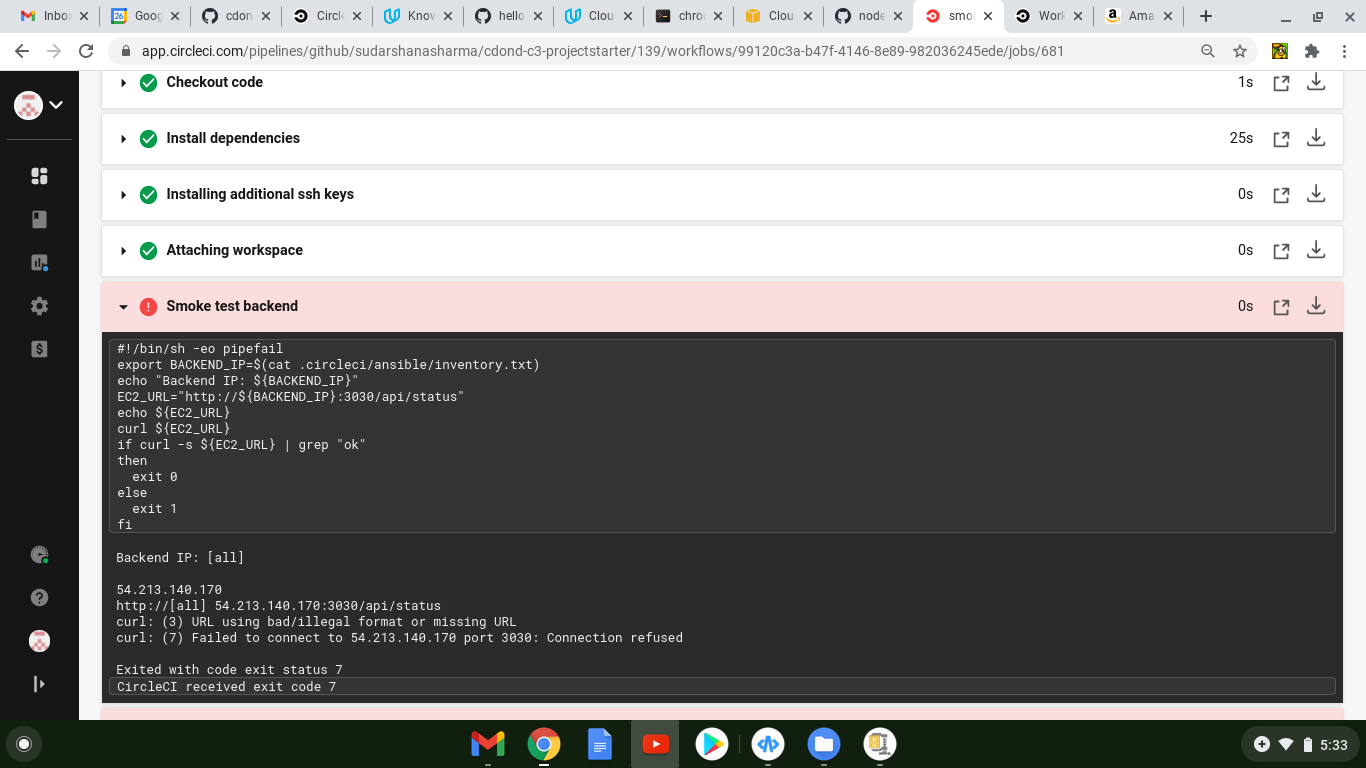Click the 'Connection refused' curl error line

coord(400,638)
